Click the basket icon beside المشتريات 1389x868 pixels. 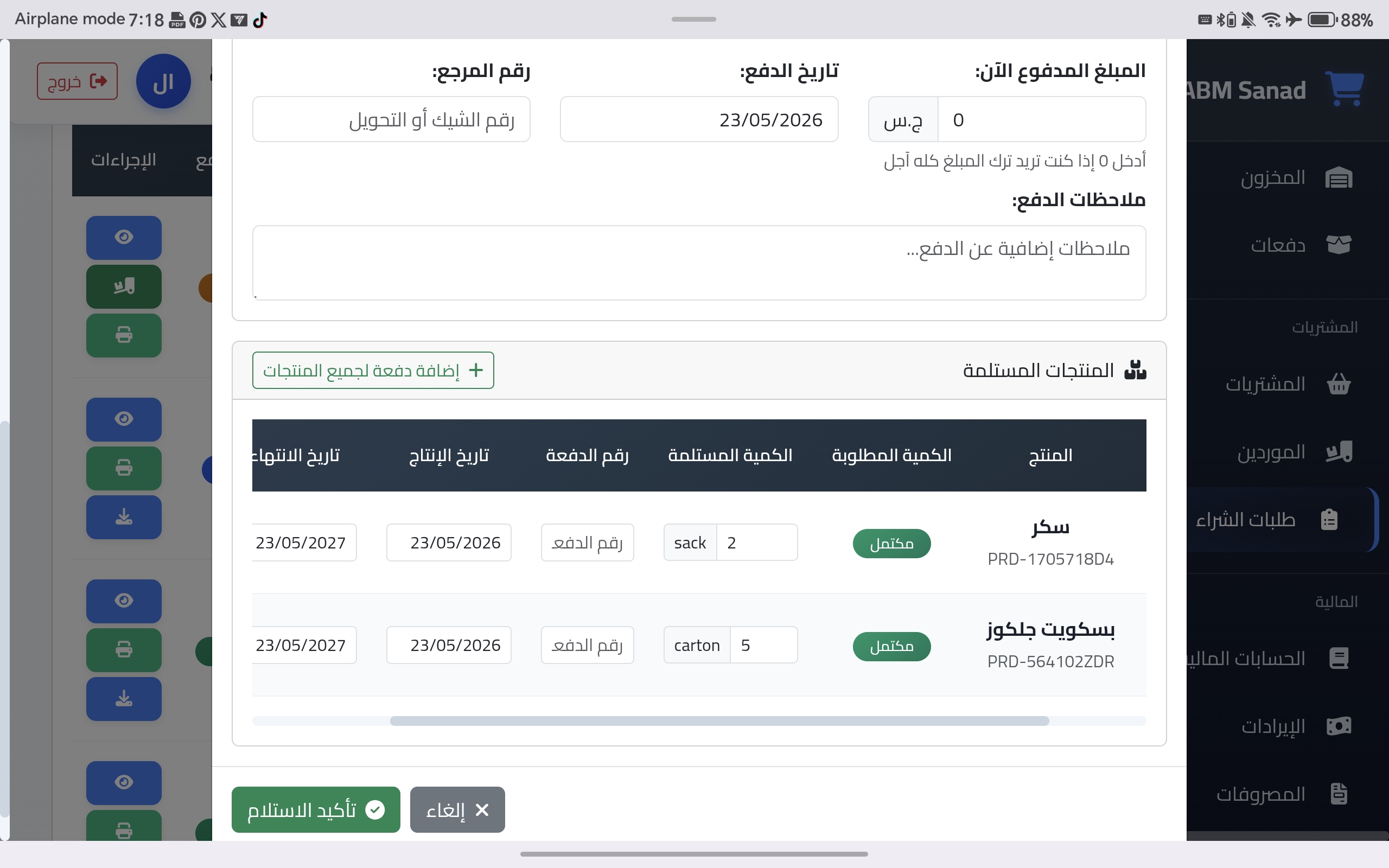[1339, 384]
